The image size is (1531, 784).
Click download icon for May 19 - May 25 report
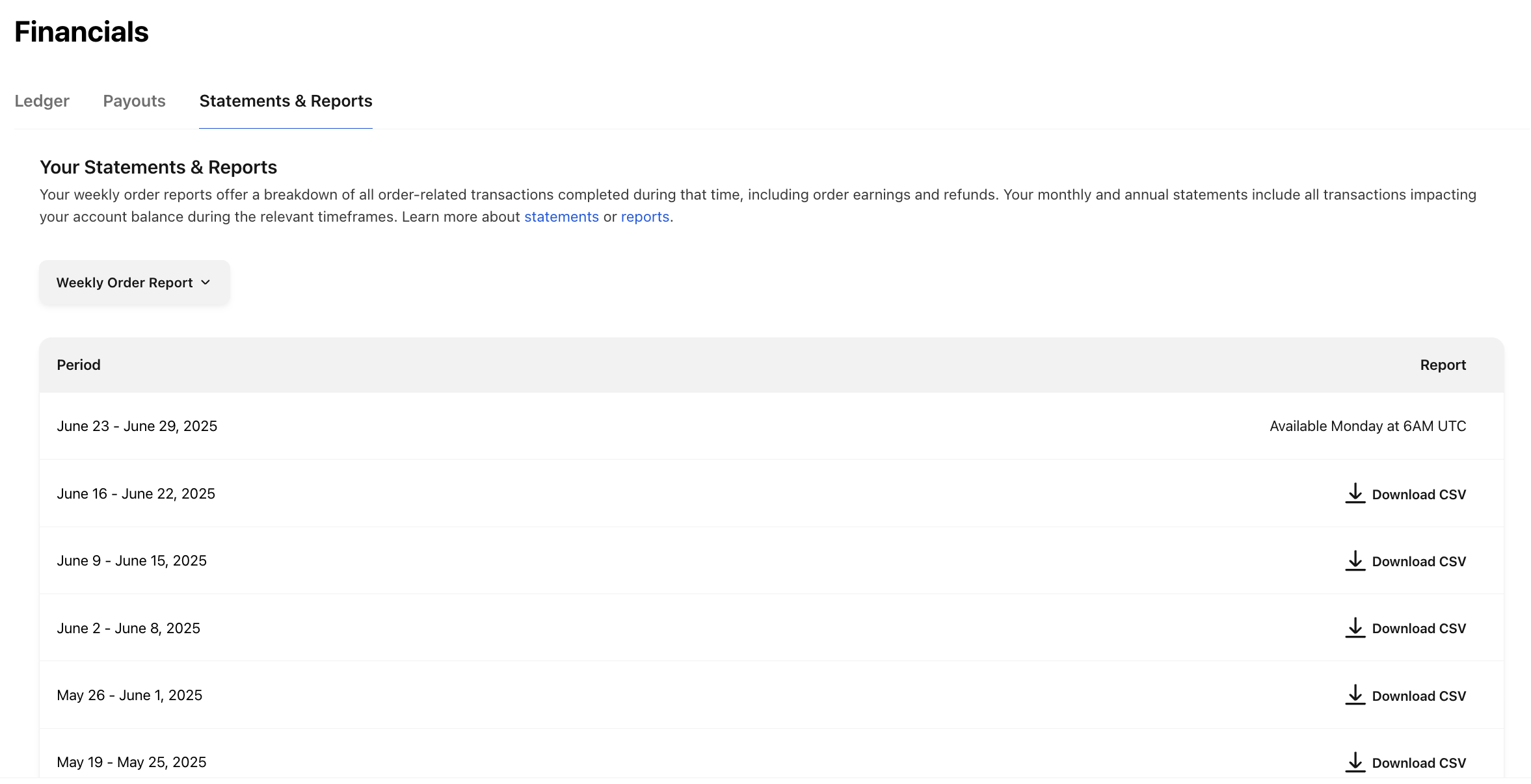1355,762
